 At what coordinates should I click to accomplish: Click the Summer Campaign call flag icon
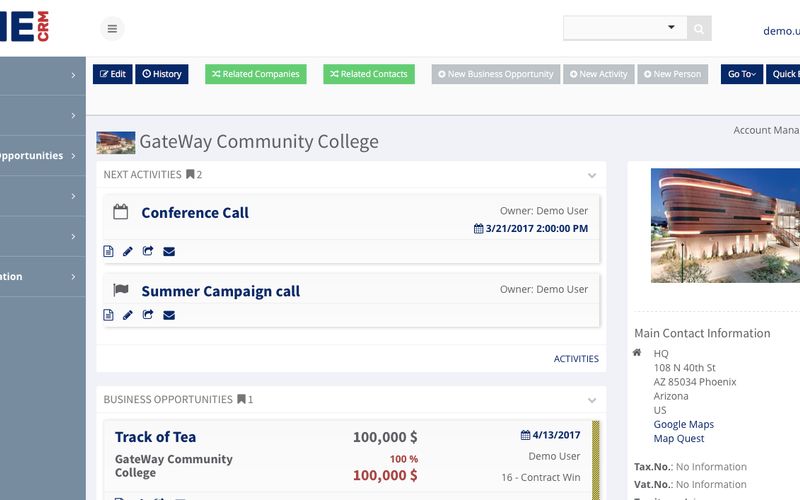point(120,290)
